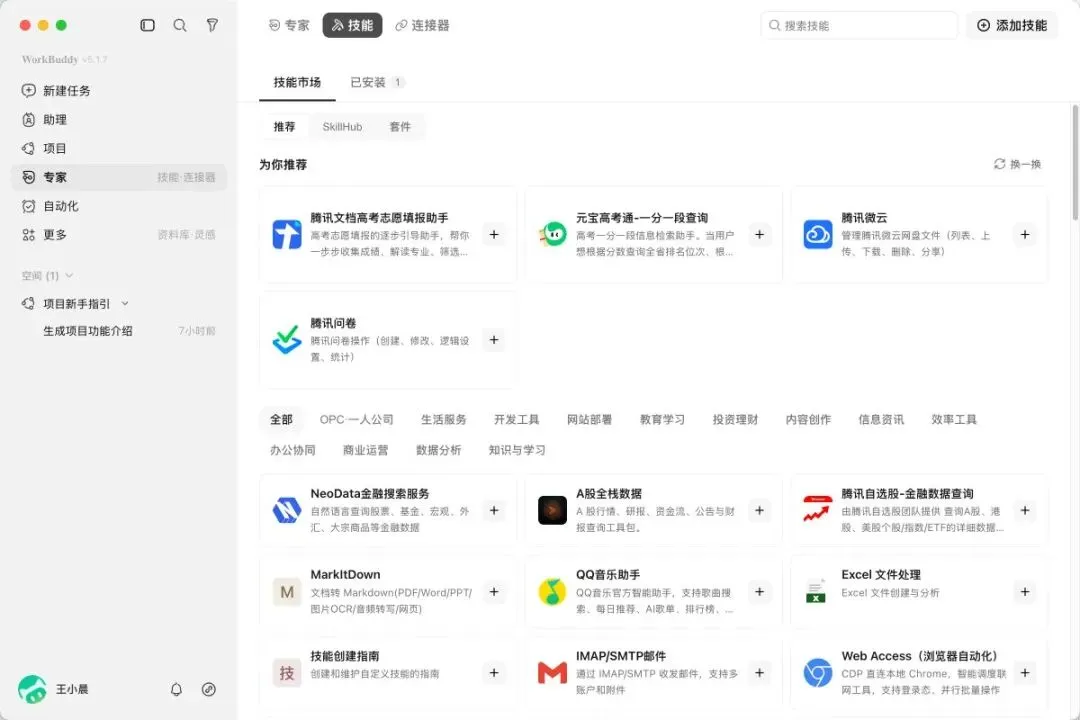Click the 腾讯自选股 chart icon
This screenshot has width=1080, height=720.
click(x=818, y=511)
